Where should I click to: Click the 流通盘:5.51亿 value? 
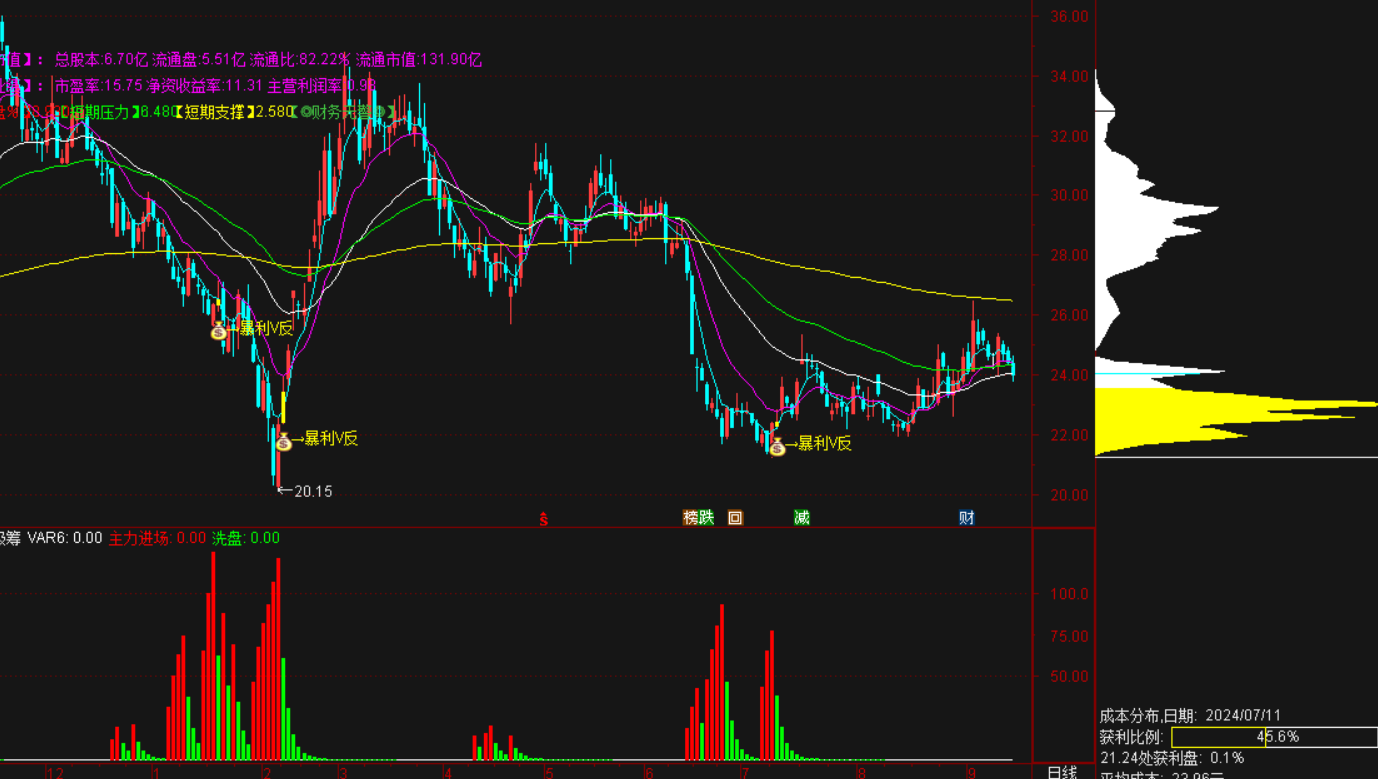[x=198, y=60]
